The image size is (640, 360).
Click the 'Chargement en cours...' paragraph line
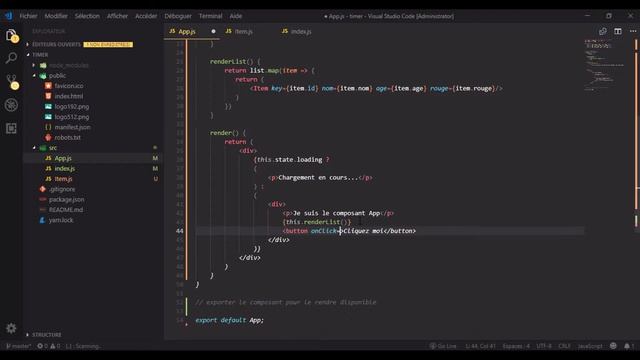(x=320, y=178)
